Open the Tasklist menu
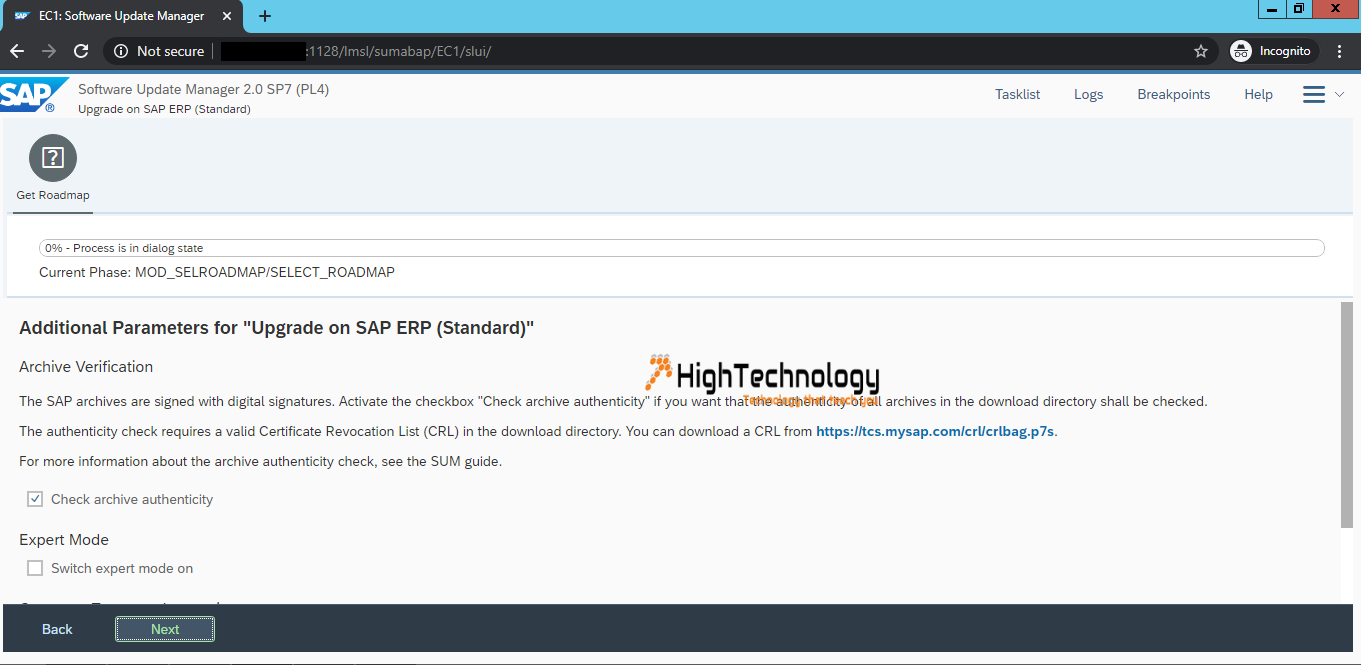The width and height of the screenshot is (1361, 665). [1017, 94]
